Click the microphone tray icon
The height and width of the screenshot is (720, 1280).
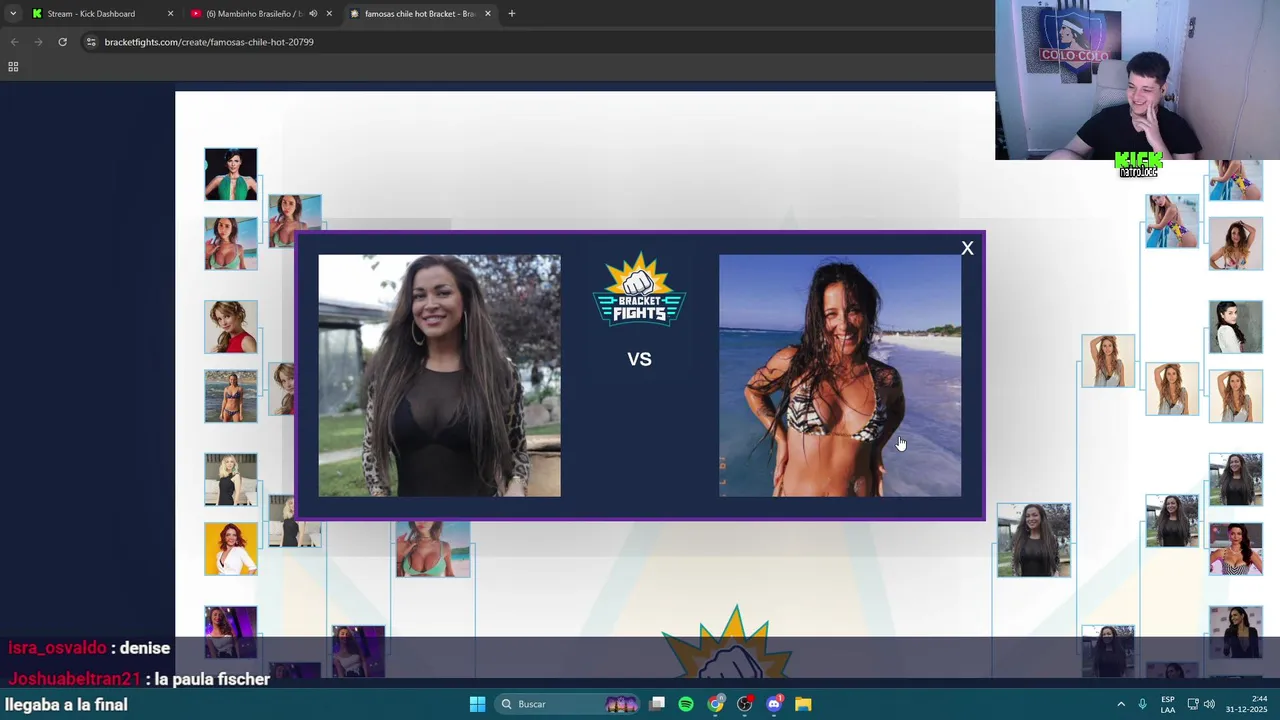(x=1142, y=704)
